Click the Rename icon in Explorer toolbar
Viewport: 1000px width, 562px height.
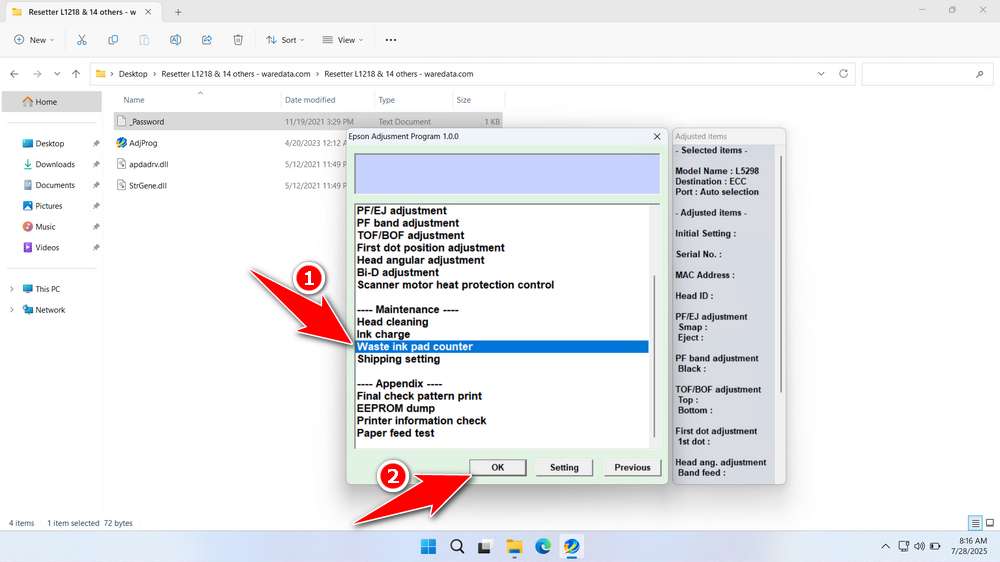pos(175,40)
